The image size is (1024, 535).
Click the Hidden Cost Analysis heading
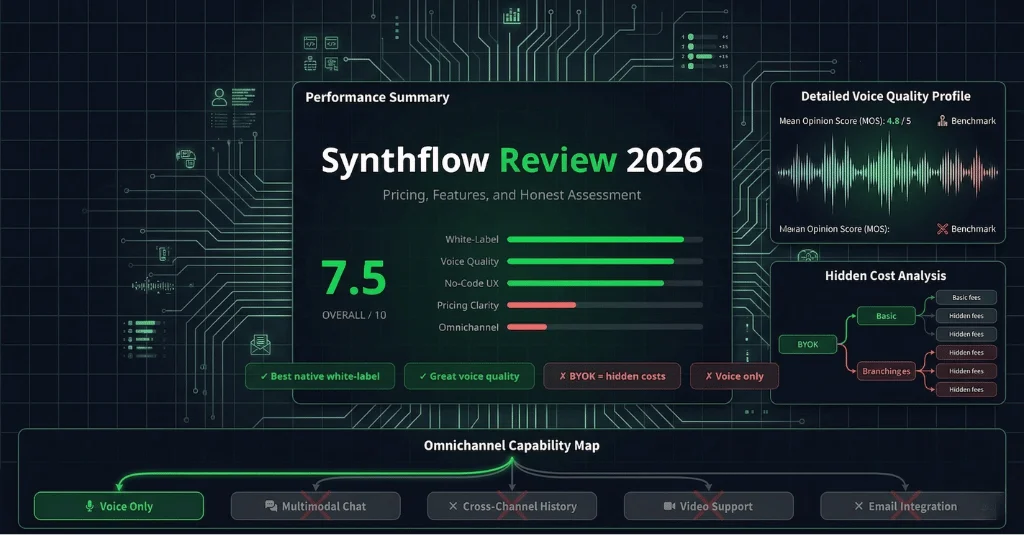click(886, 276)
